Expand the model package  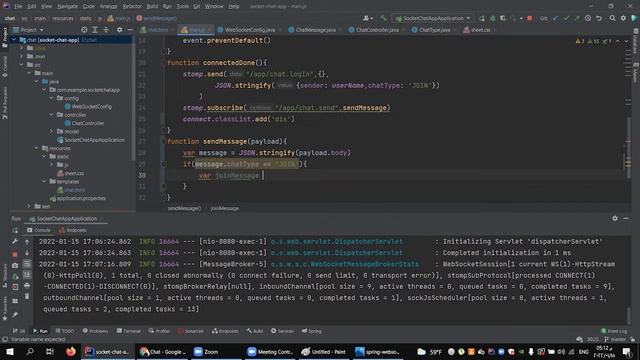click(x=51, y=131)
